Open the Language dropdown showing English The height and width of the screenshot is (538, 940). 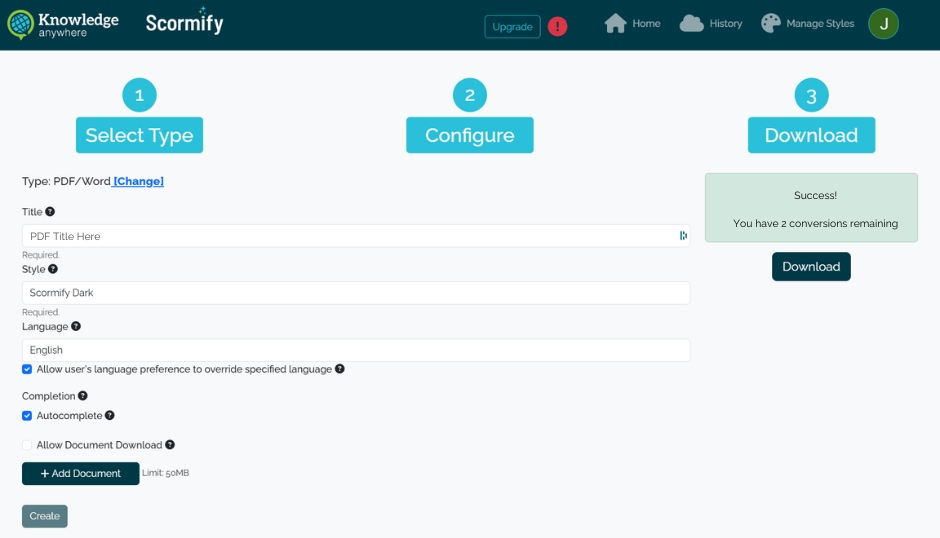tap(356, 350)
